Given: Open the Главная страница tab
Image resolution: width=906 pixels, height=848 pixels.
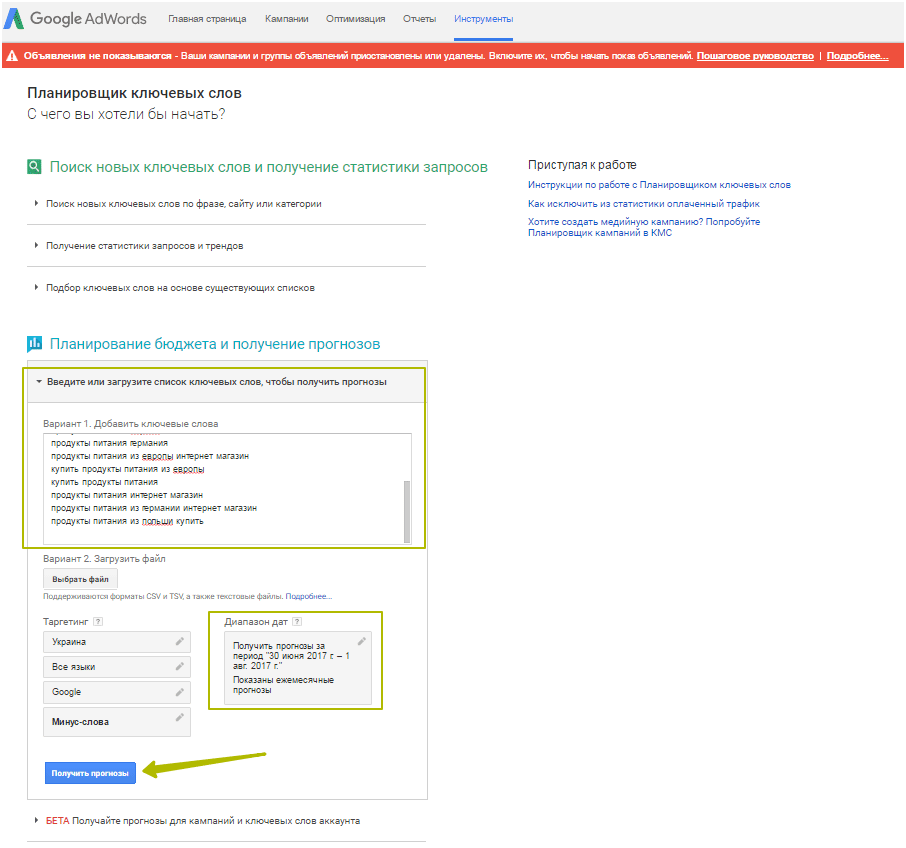Looking at the screenshot, I should (207, 19).
